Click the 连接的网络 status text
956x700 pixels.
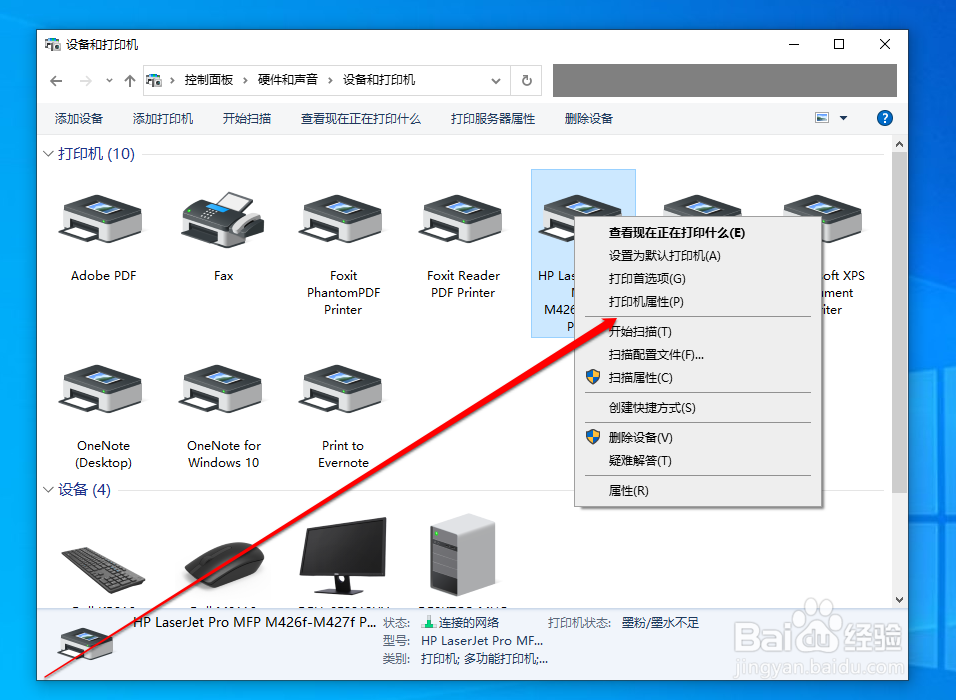468,623
